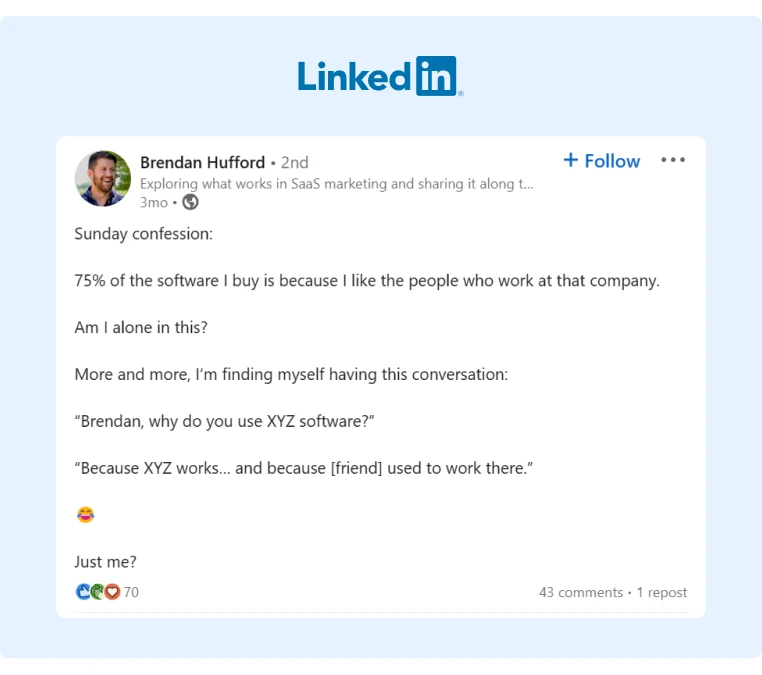Click the plus icon beside Follow

coord(571,160)
